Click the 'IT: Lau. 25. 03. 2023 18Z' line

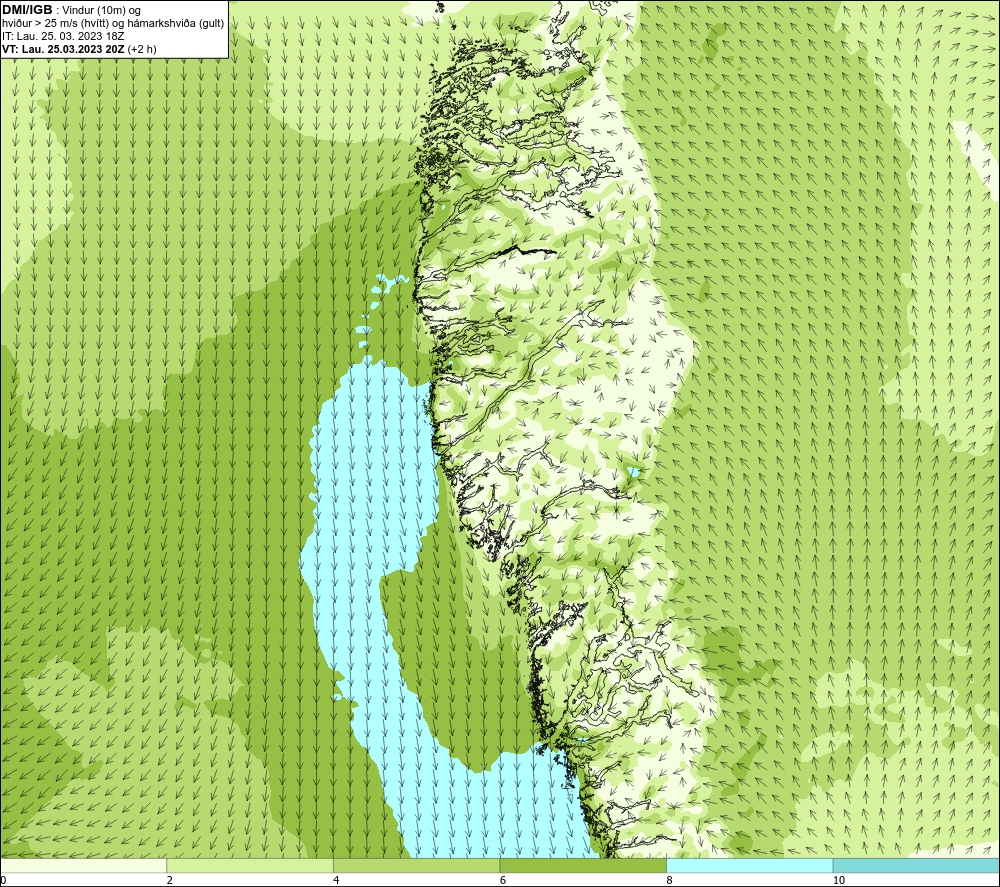click(62, 36)
